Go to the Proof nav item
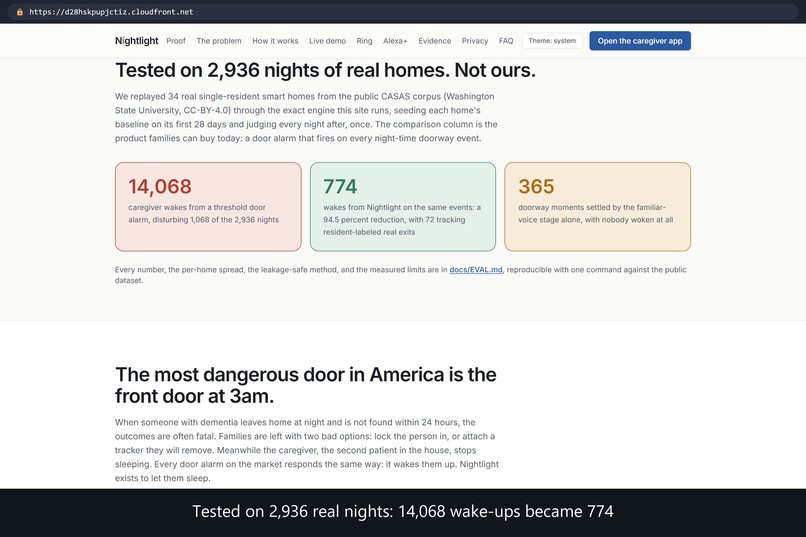The image size is (806, 537). point(176,41)
